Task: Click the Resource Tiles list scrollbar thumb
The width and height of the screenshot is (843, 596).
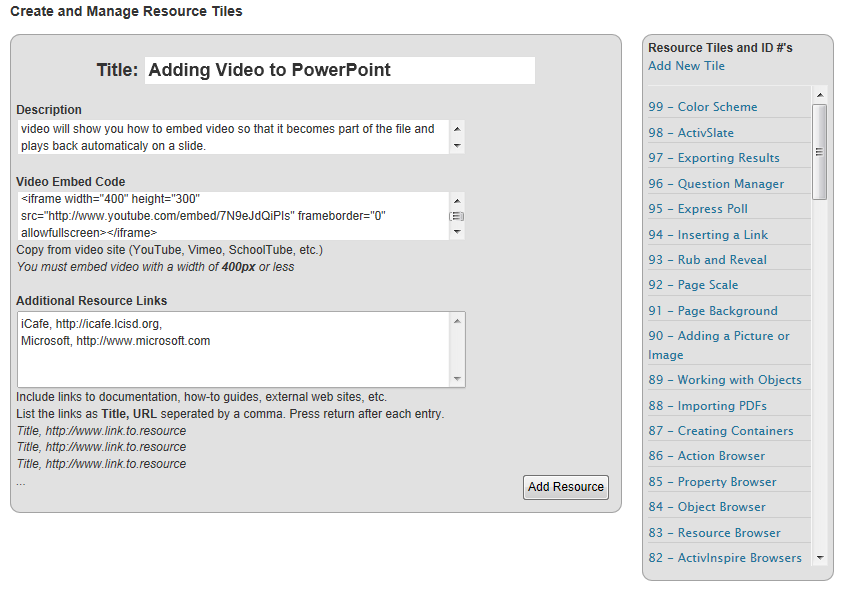Action: tap(819, 152)
